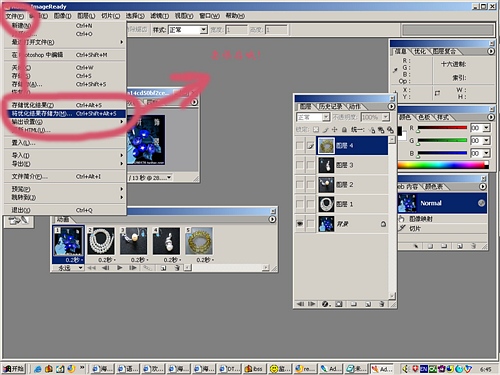
Task: Open the Web Content panel flyout menu
Action: click(483, 187)
